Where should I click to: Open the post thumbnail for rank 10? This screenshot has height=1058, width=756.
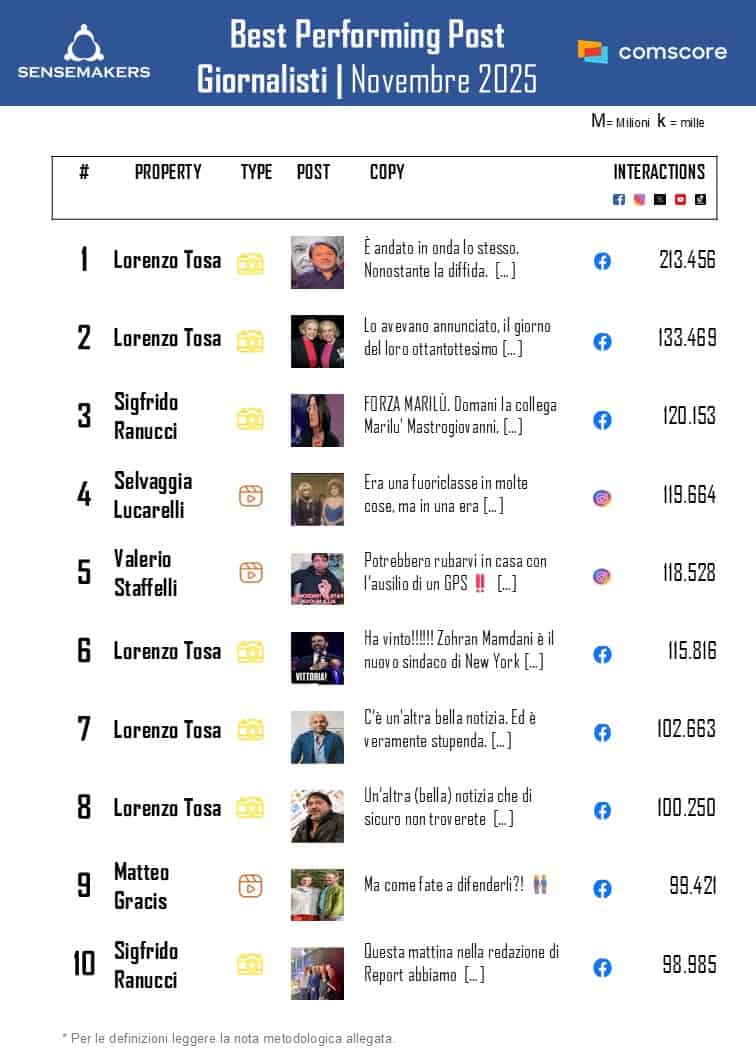pos(317,973)
